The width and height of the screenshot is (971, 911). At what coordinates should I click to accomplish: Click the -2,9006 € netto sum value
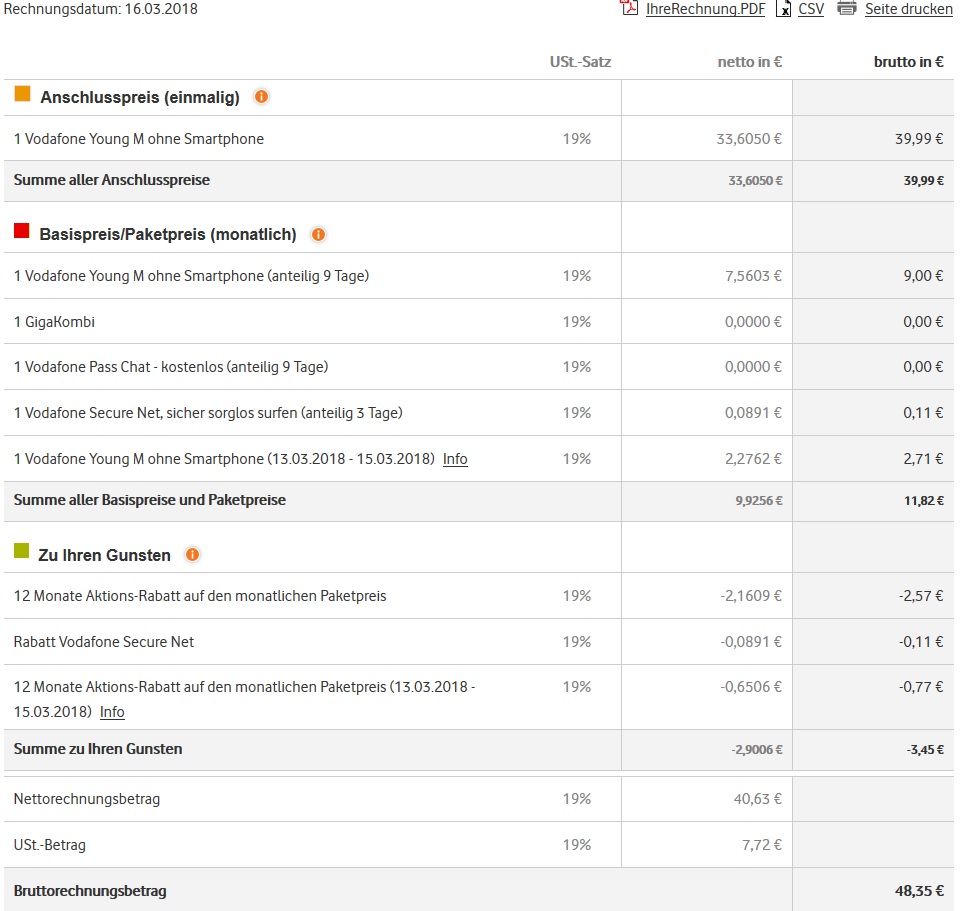[757, 750]
